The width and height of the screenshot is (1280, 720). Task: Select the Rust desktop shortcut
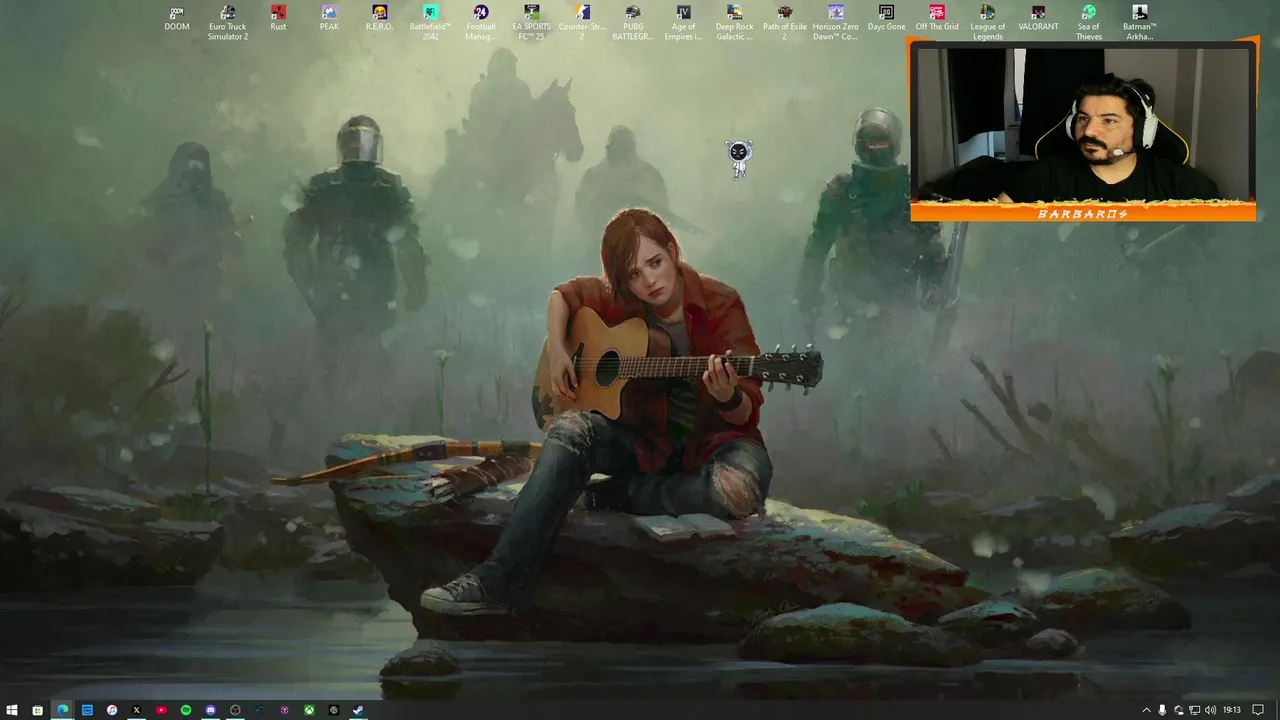coord(278,18)
